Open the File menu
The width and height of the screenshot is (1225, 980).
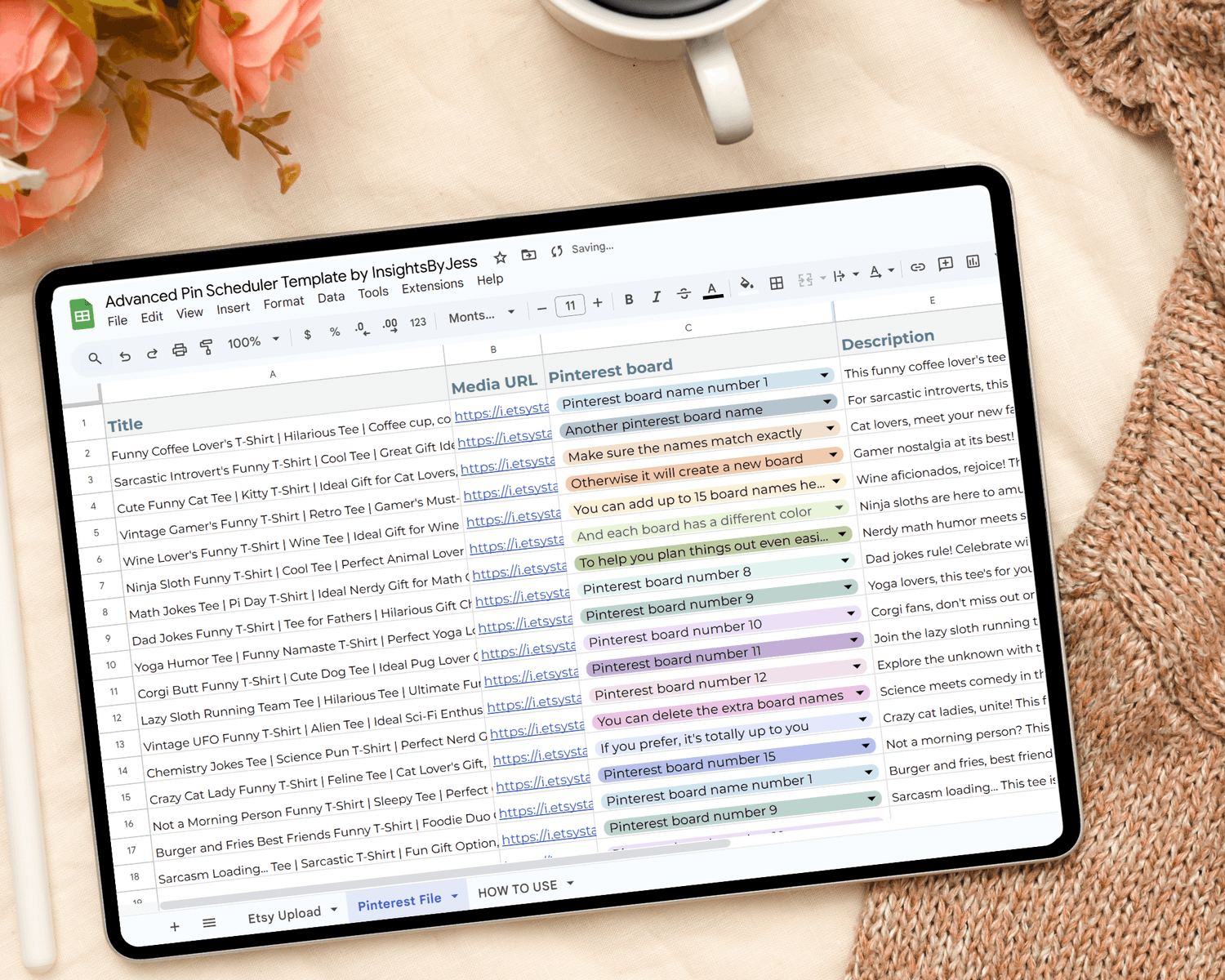(118, 321)
